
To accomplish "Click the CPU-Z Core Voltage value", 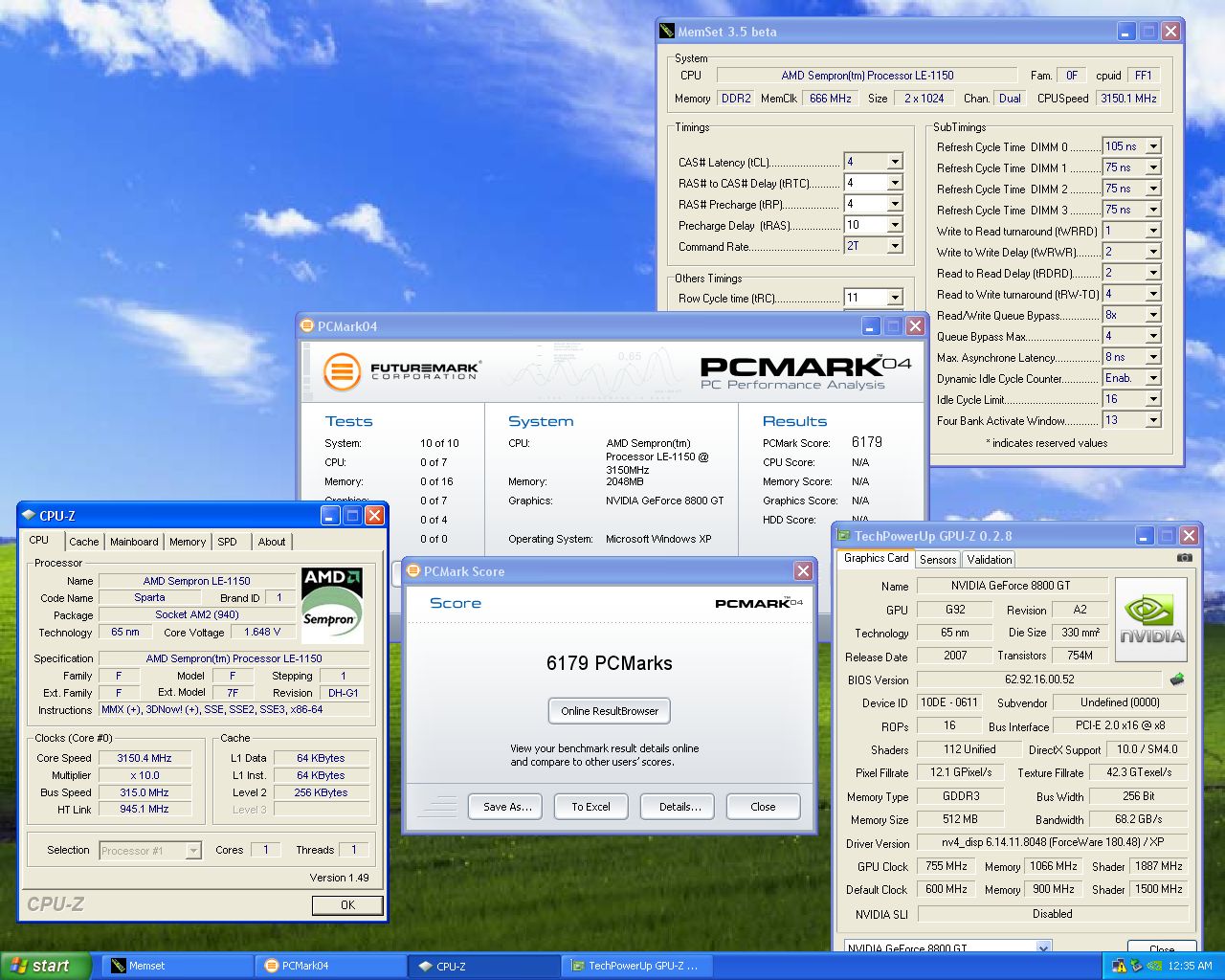I will 262,633.
